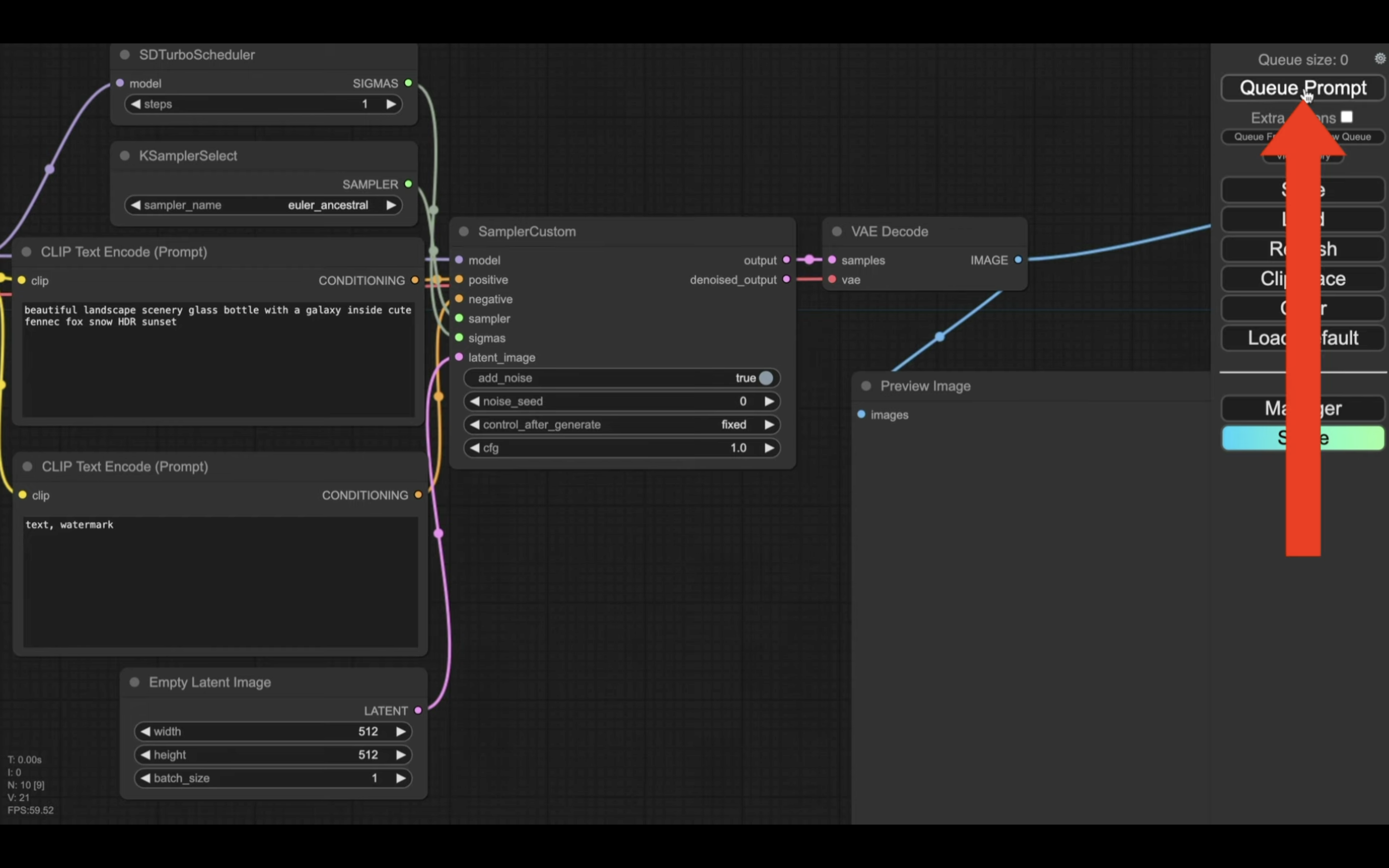This screenshot has width=1389, height=868.
Task: Click the title dot of the SamplerCustom node
Action: coord(464,231)
